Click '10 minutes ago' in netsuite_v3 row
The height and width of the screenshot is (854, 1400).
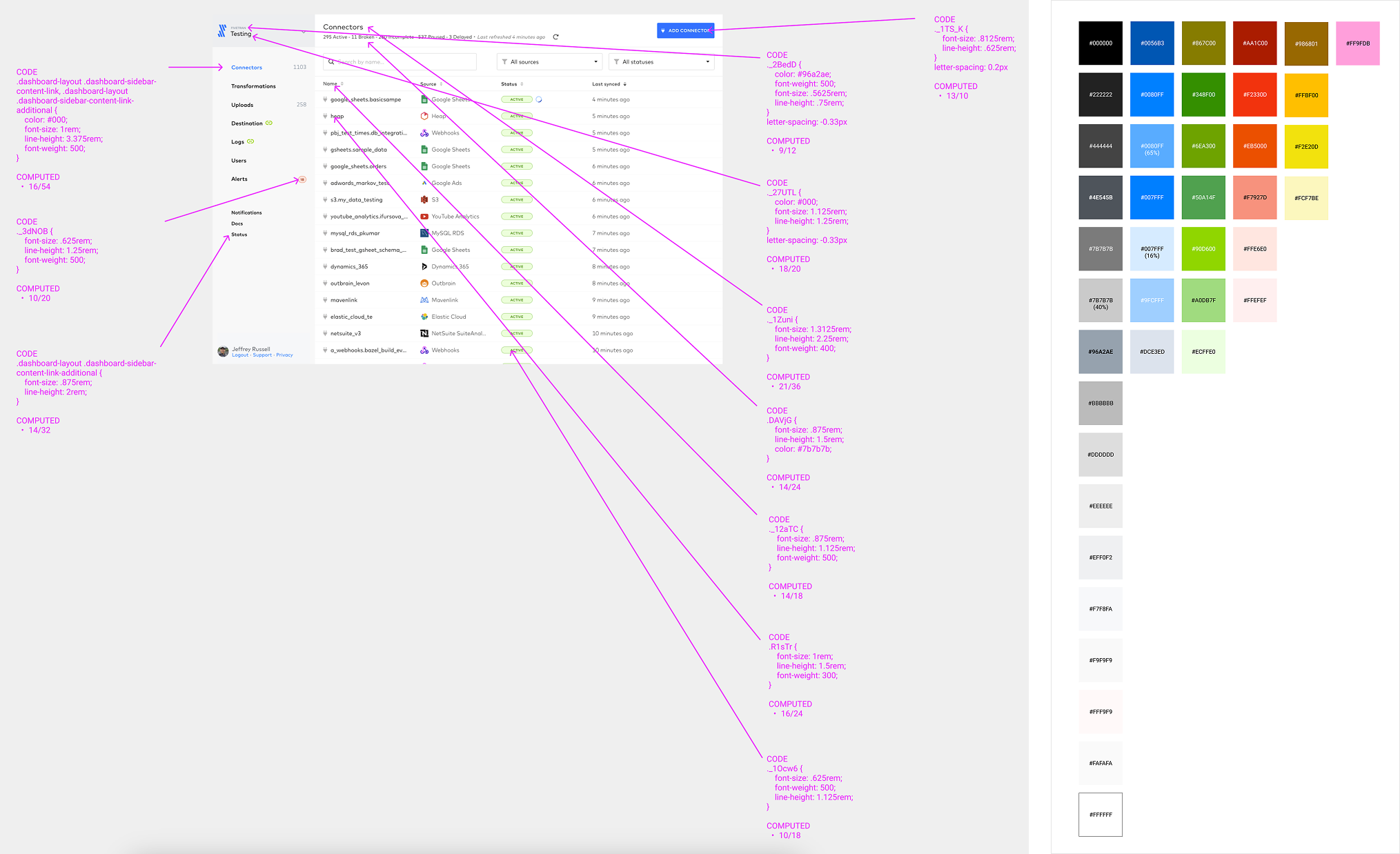(612, 333)
